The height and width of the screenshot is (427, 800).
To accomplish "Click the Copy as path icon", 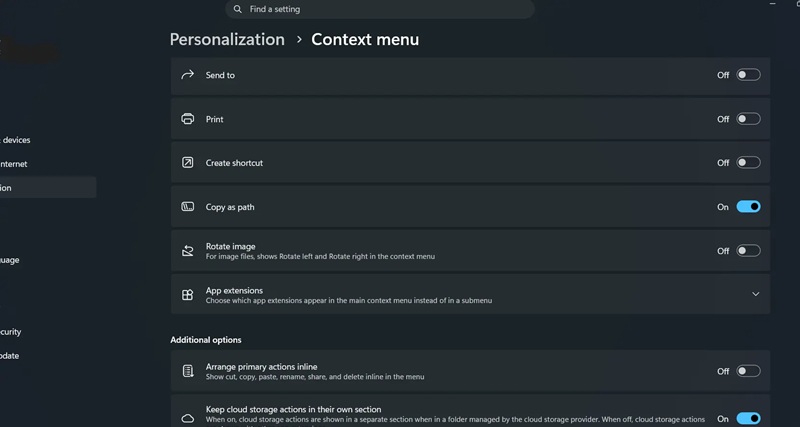I will click(x=188, y=207).
